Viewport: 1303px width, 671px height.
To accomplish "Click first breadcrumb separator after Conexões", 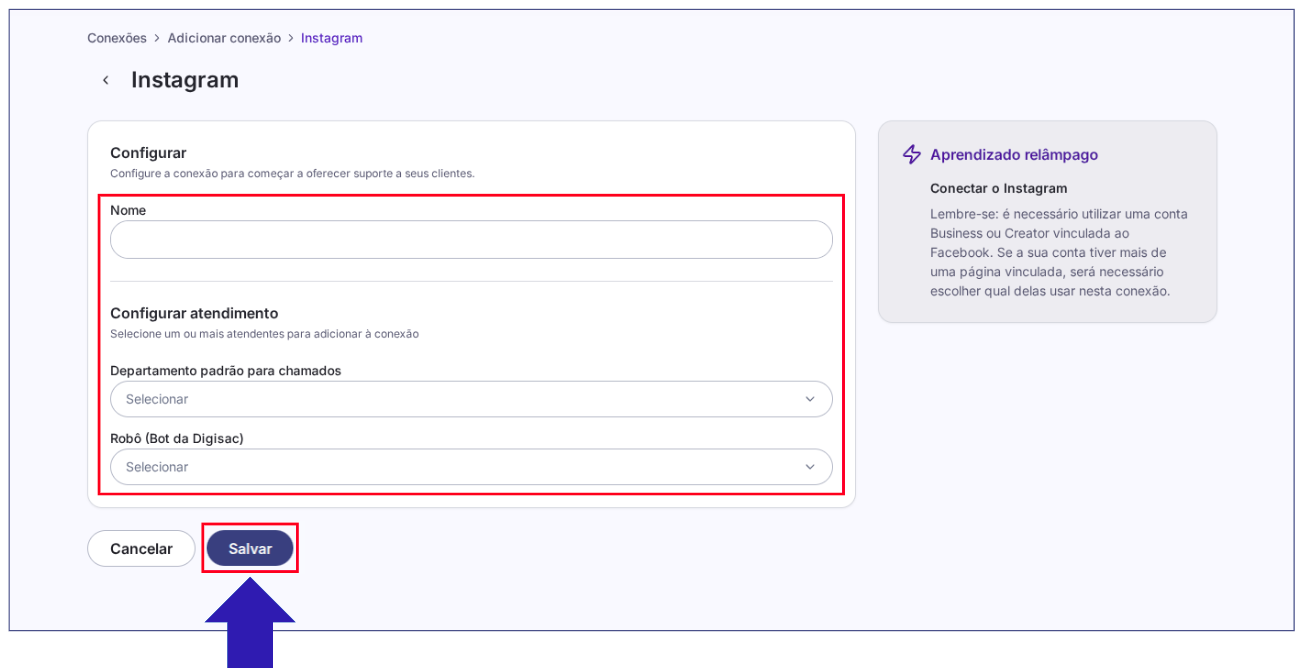I will 157,38.
